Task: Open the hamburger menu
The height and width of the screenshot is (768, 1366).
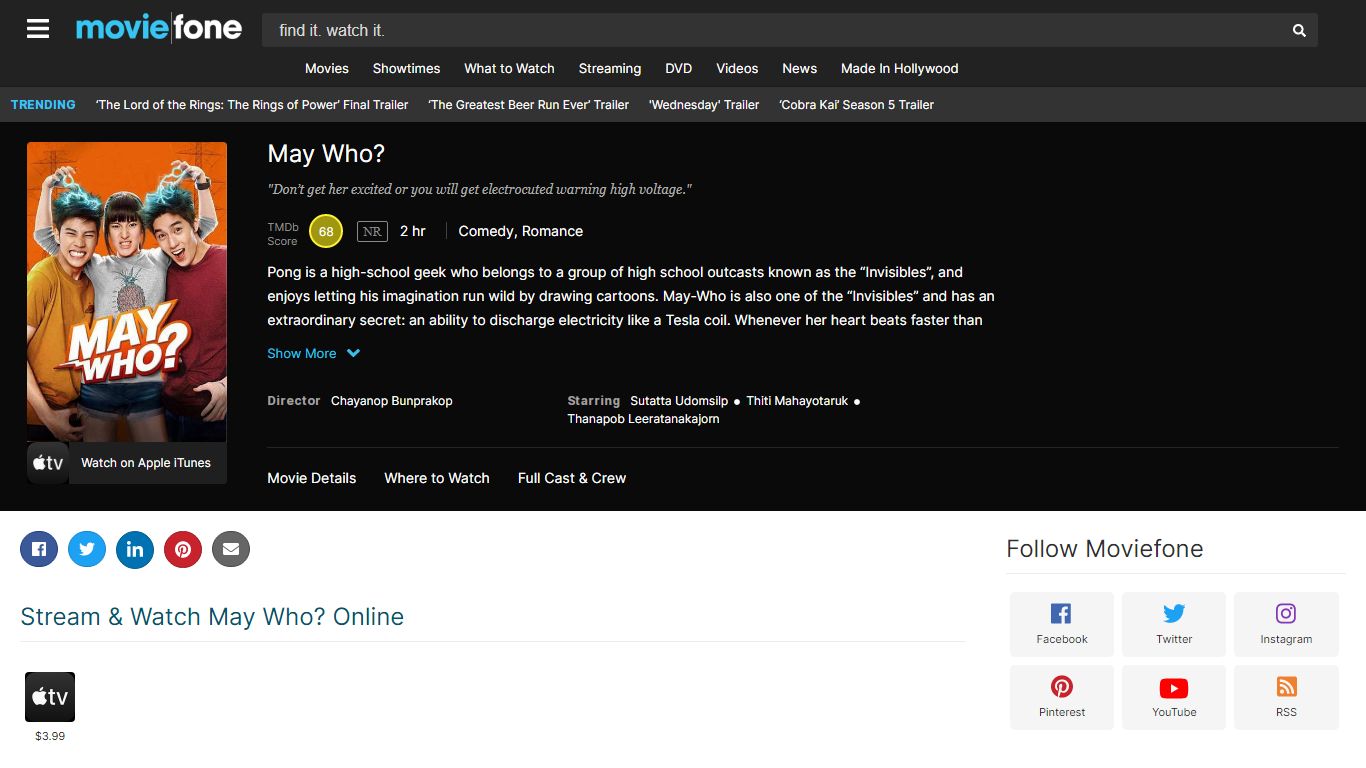Action: tap(38, 29)
